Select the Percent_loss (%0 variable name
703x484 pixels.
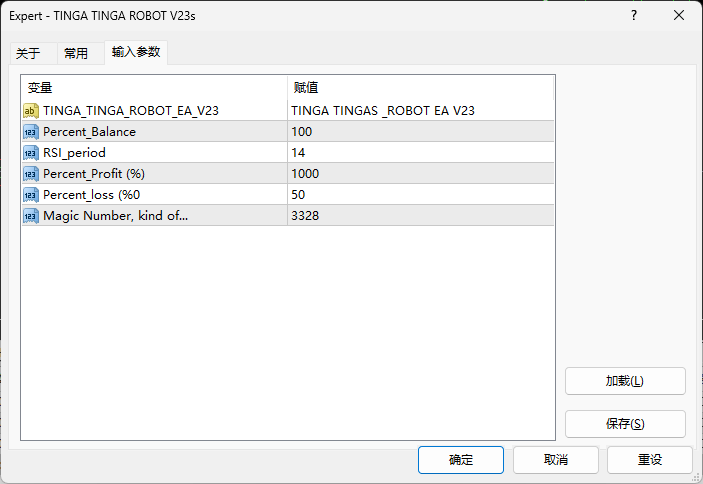pos(91,195)
